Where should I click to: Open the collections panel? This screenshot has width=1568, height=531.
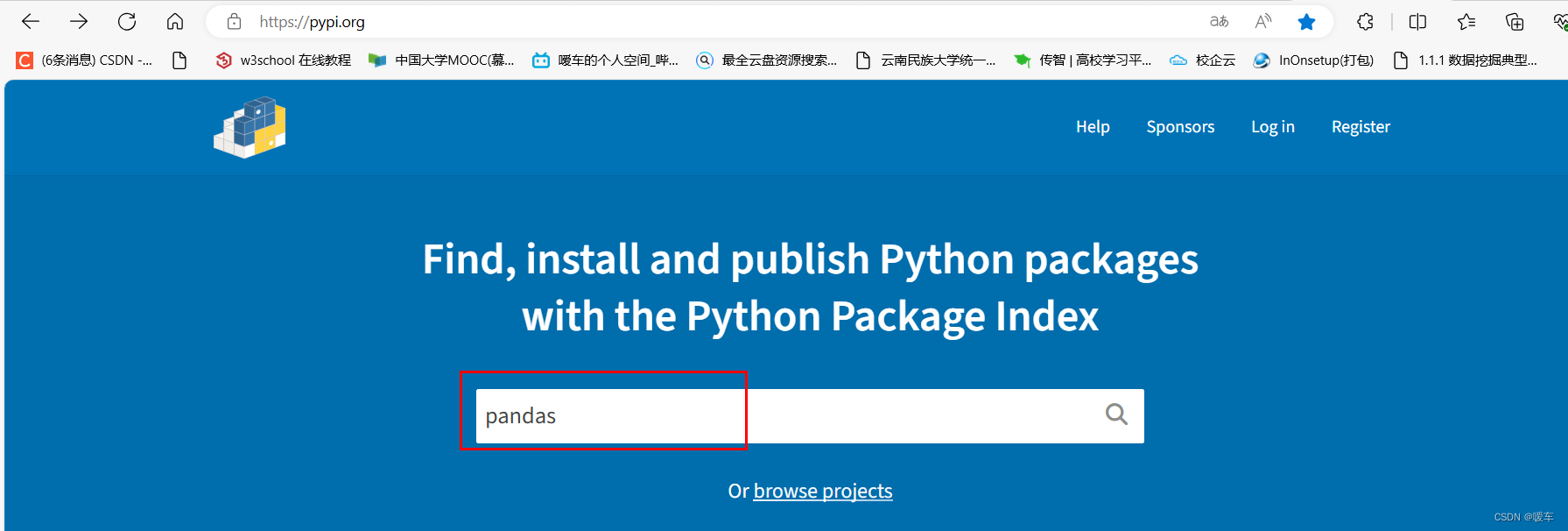(x=1515, y=22)
